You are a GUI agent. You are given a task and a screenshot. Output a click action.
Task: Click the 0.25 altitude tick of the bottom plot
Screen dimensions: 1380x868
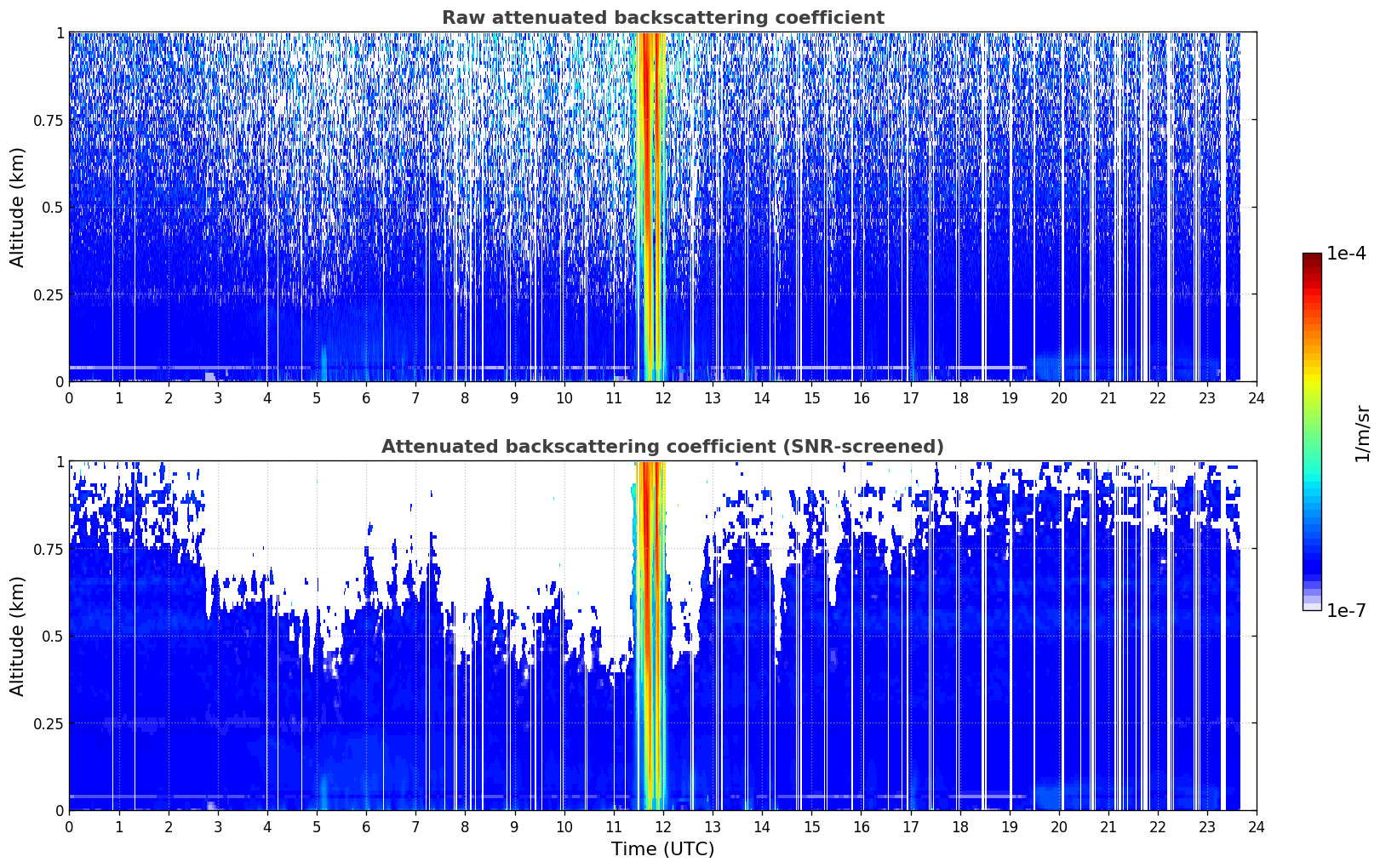pyautogui.click(x=49, y=724)
